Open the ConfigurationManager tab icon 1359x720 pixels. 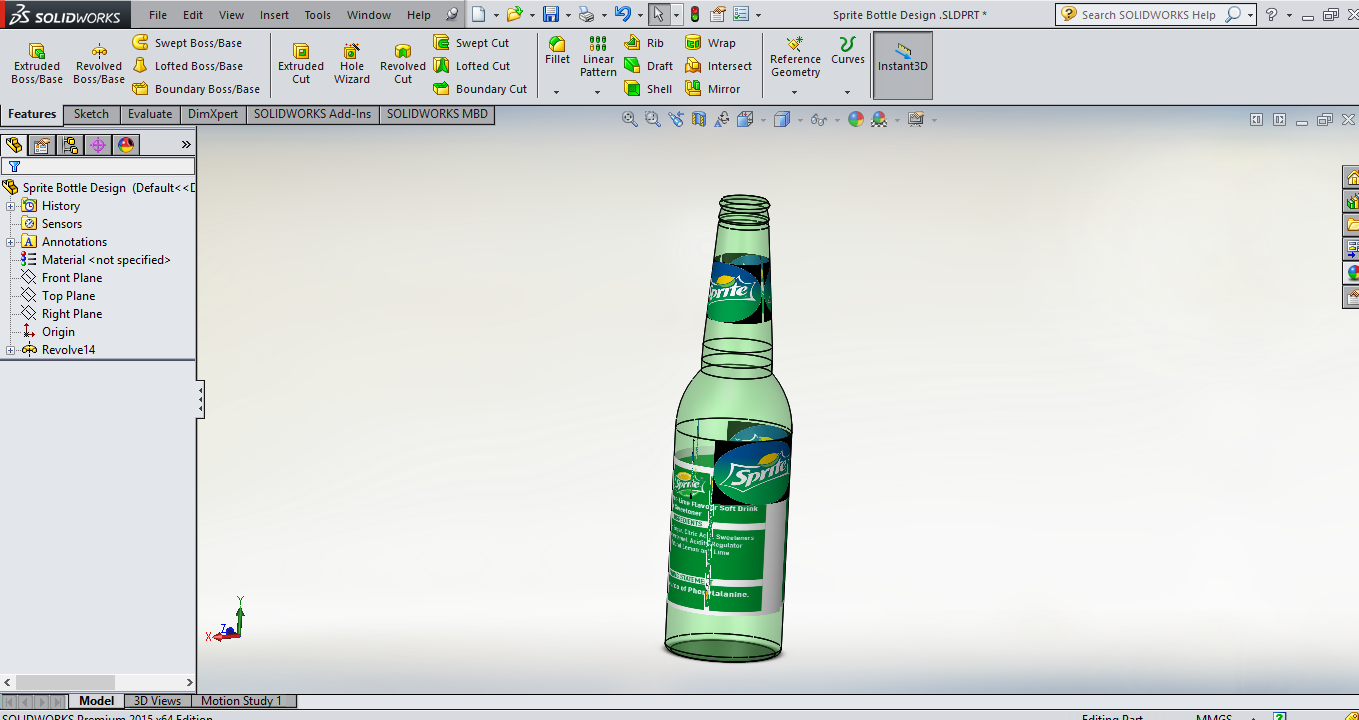click(x=70, y=145)
